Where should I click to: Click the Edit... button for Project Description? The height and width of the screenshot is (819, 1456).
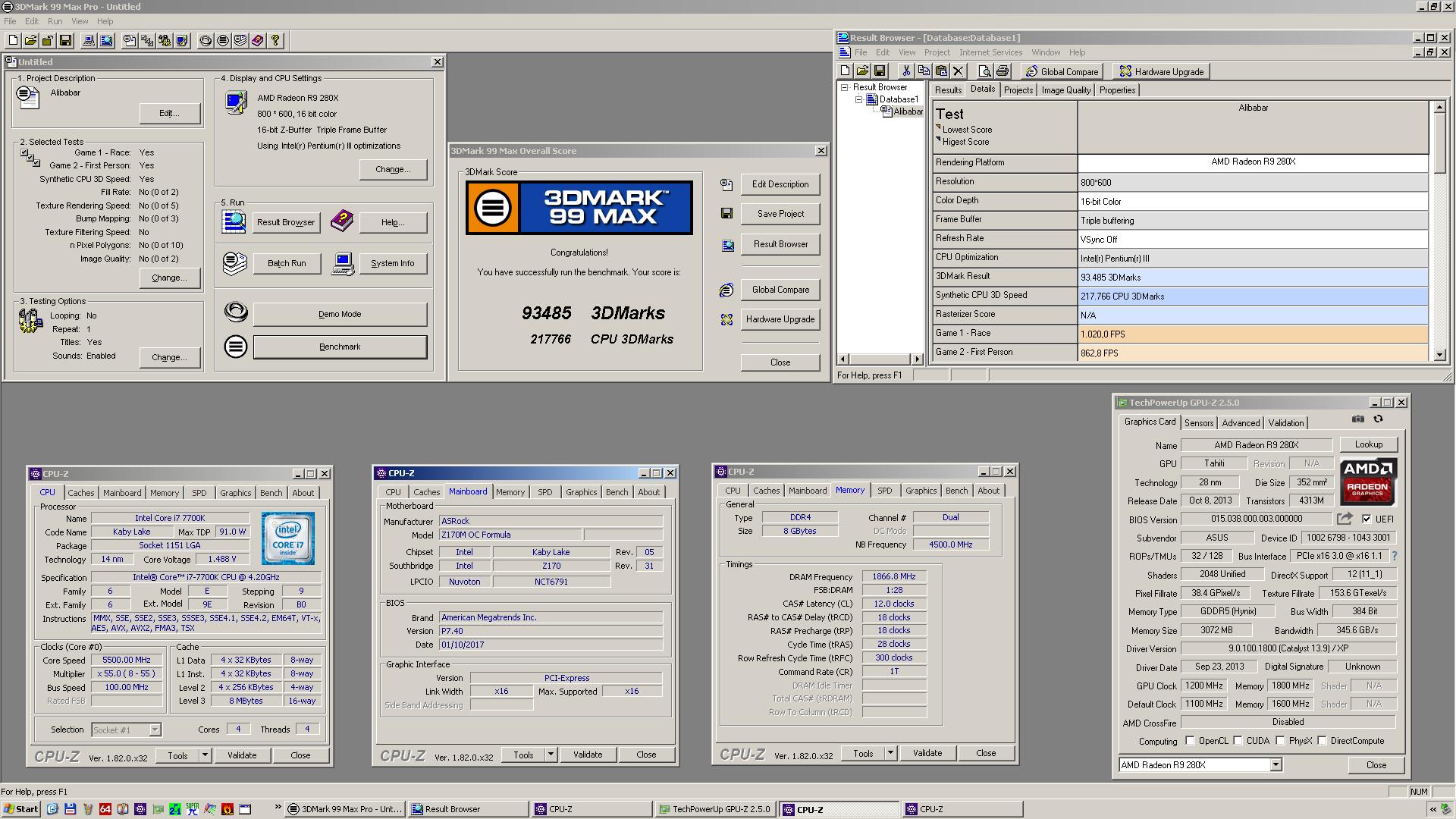click(x=169, y=113)
